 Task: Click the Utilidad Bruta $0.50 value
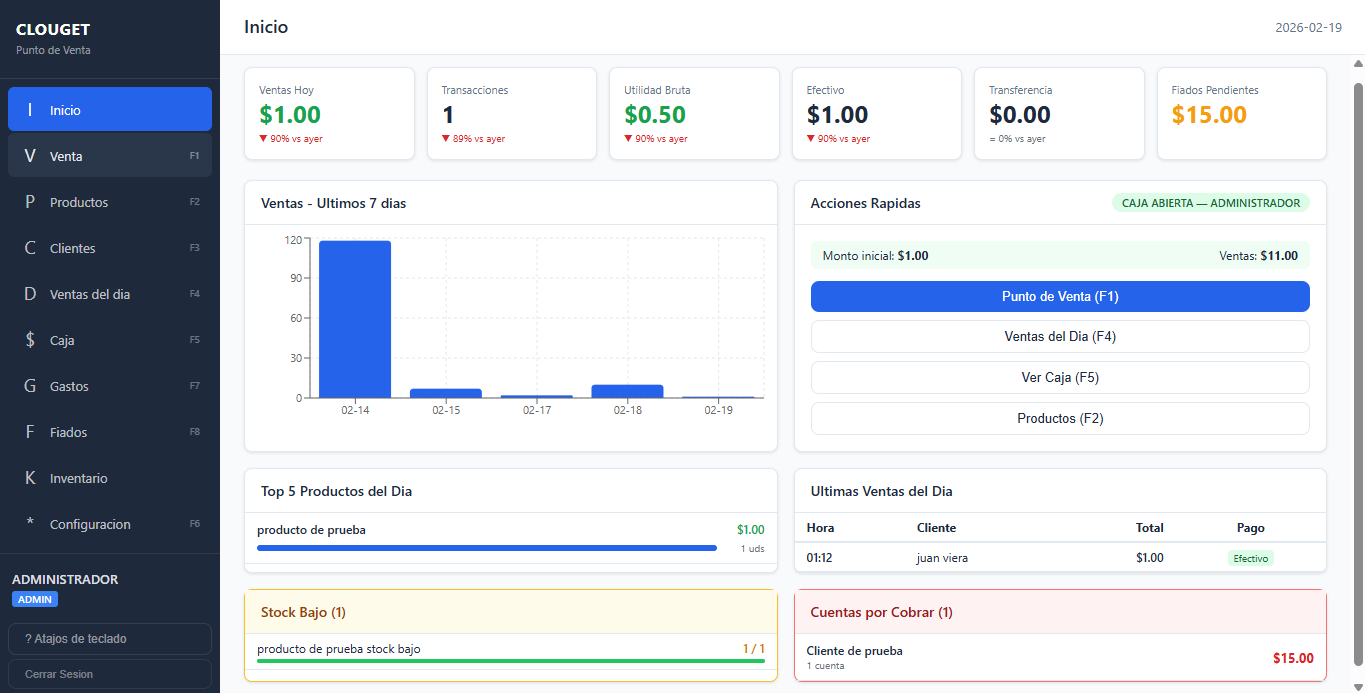pos(655,115)
